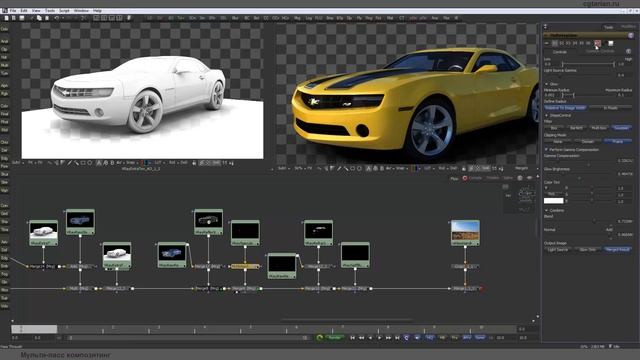Choose the Multi-box filter button
640x360 pixels.
tap(599, 128)
